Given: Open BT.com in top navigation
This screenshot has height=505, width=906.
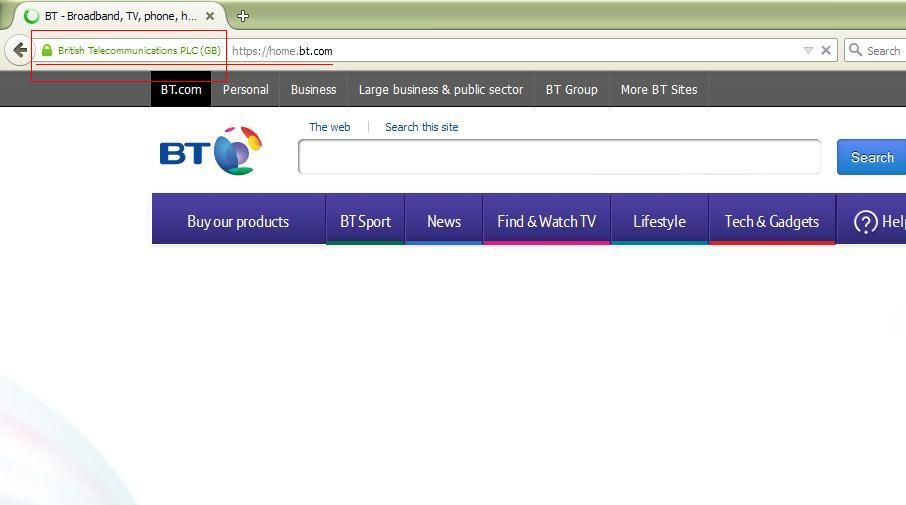Looking at the screenshot, I should (x=181, y=90).
